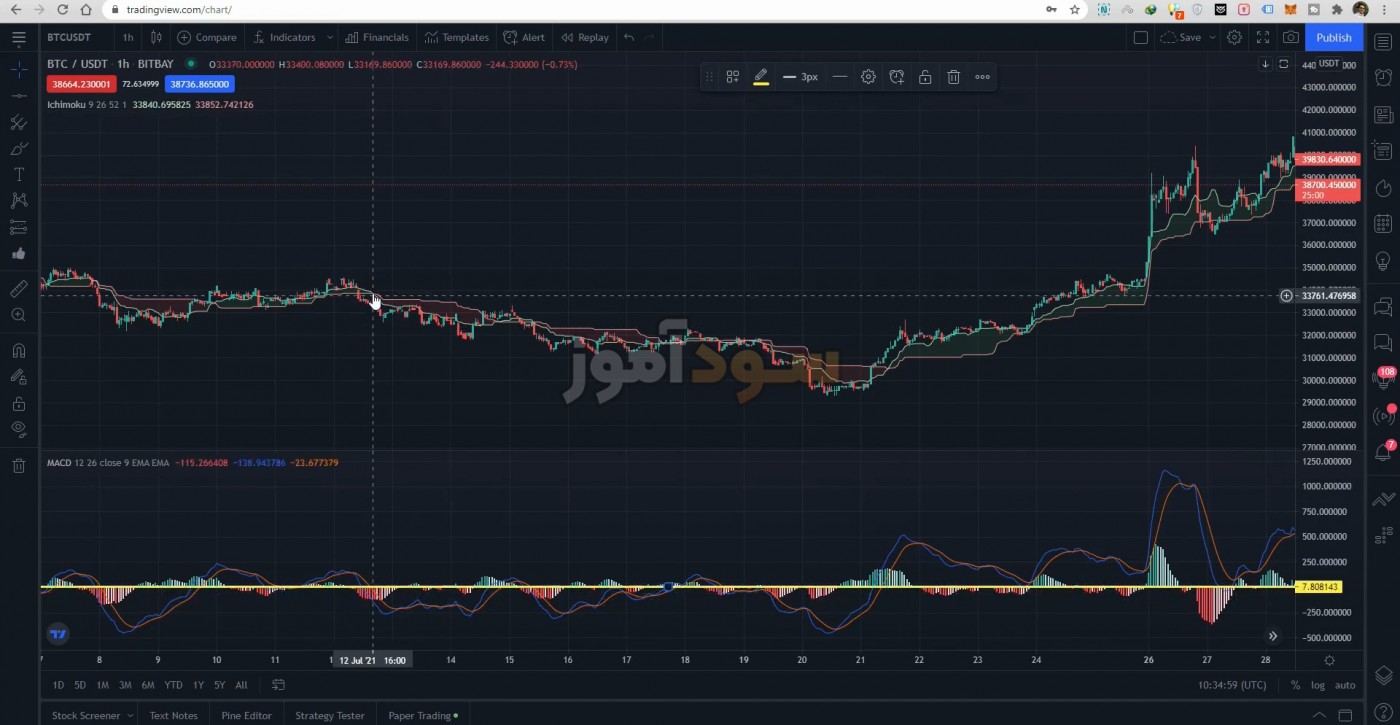1400x725 pixels.
Task: Open the Go to date calendar icon
Action: click(x=278, y=685)
